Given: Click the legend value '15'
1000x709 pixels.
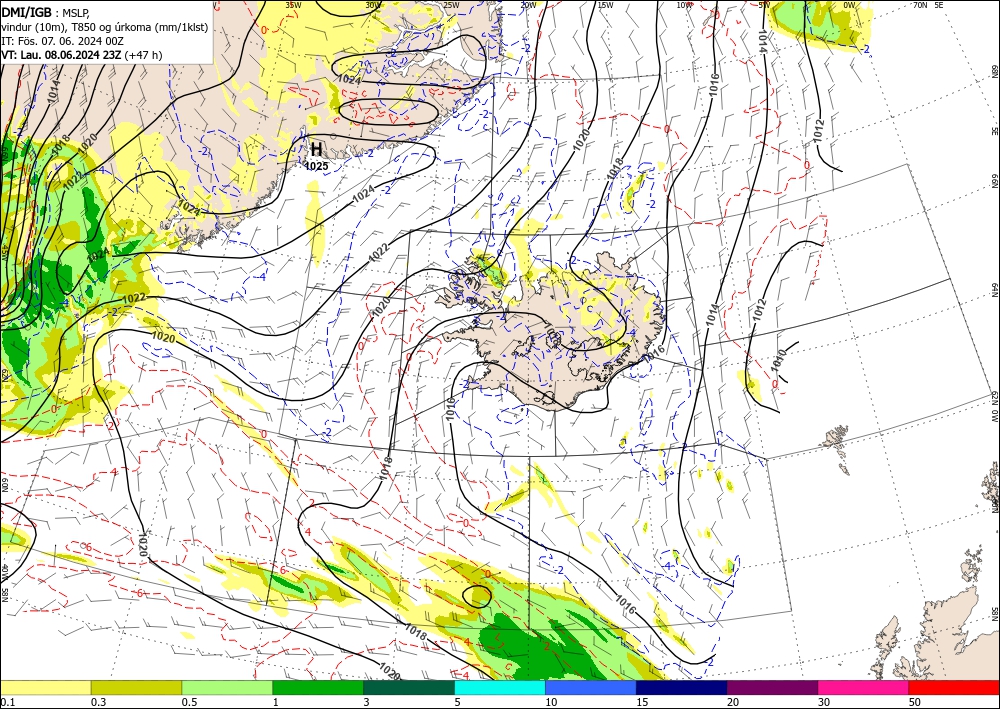Looking at the screenshot, I should point(642,702).
